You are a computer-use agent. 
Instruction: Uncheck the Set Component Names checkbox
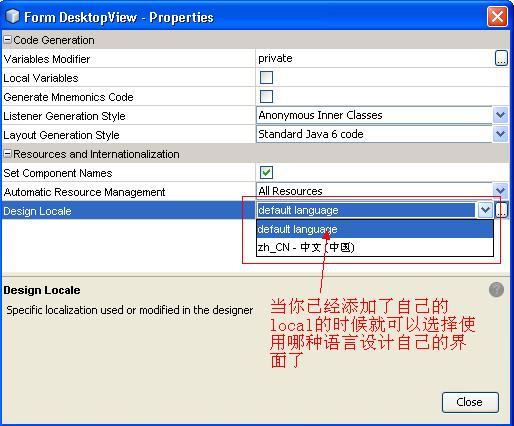tap(266, 173)
